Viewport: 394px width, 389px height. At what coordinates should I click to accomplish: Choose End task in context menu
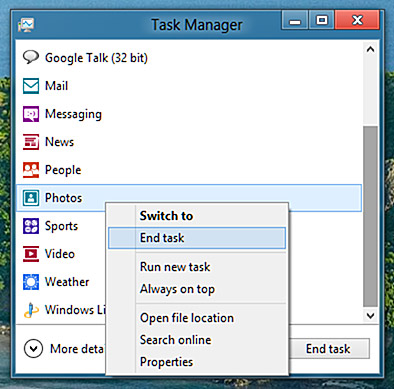pyautogui.click(x=197, y=238)
